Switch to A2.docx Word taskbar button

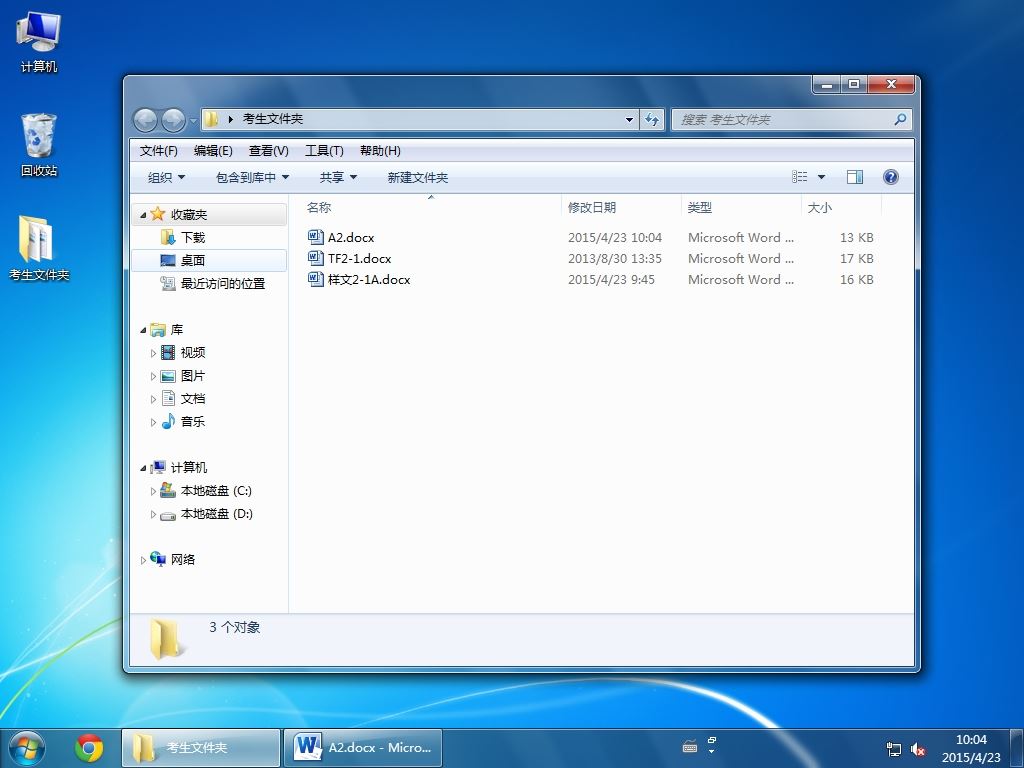363,748
